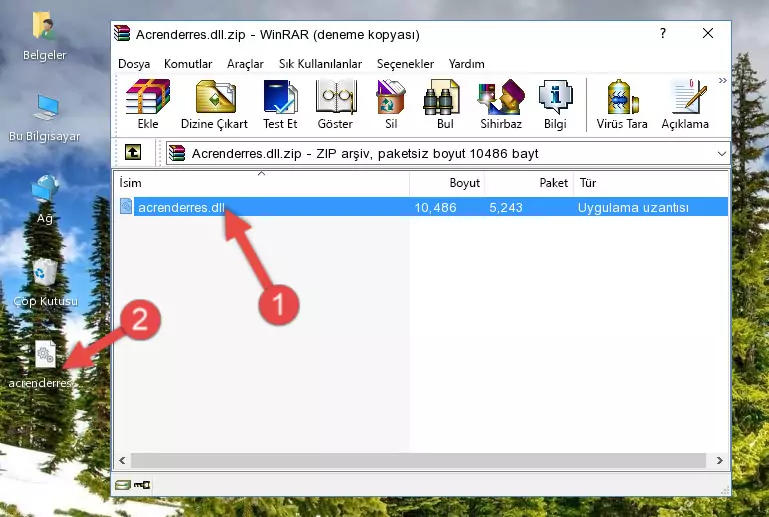This screenshot has width=769, height=517.
Task: Open the Açıklama comment tool
Action: [x=685, y=104]
